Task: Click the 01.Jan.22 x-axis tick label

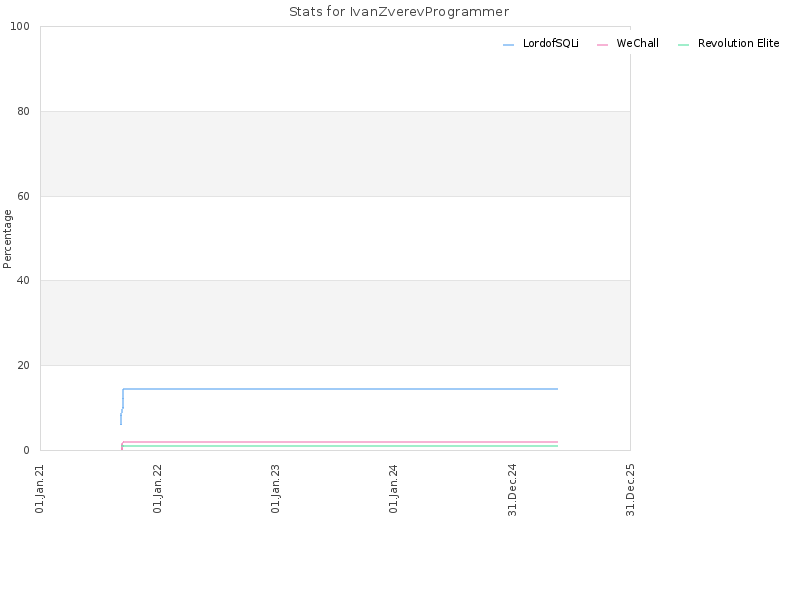Action: pos(158,489)
